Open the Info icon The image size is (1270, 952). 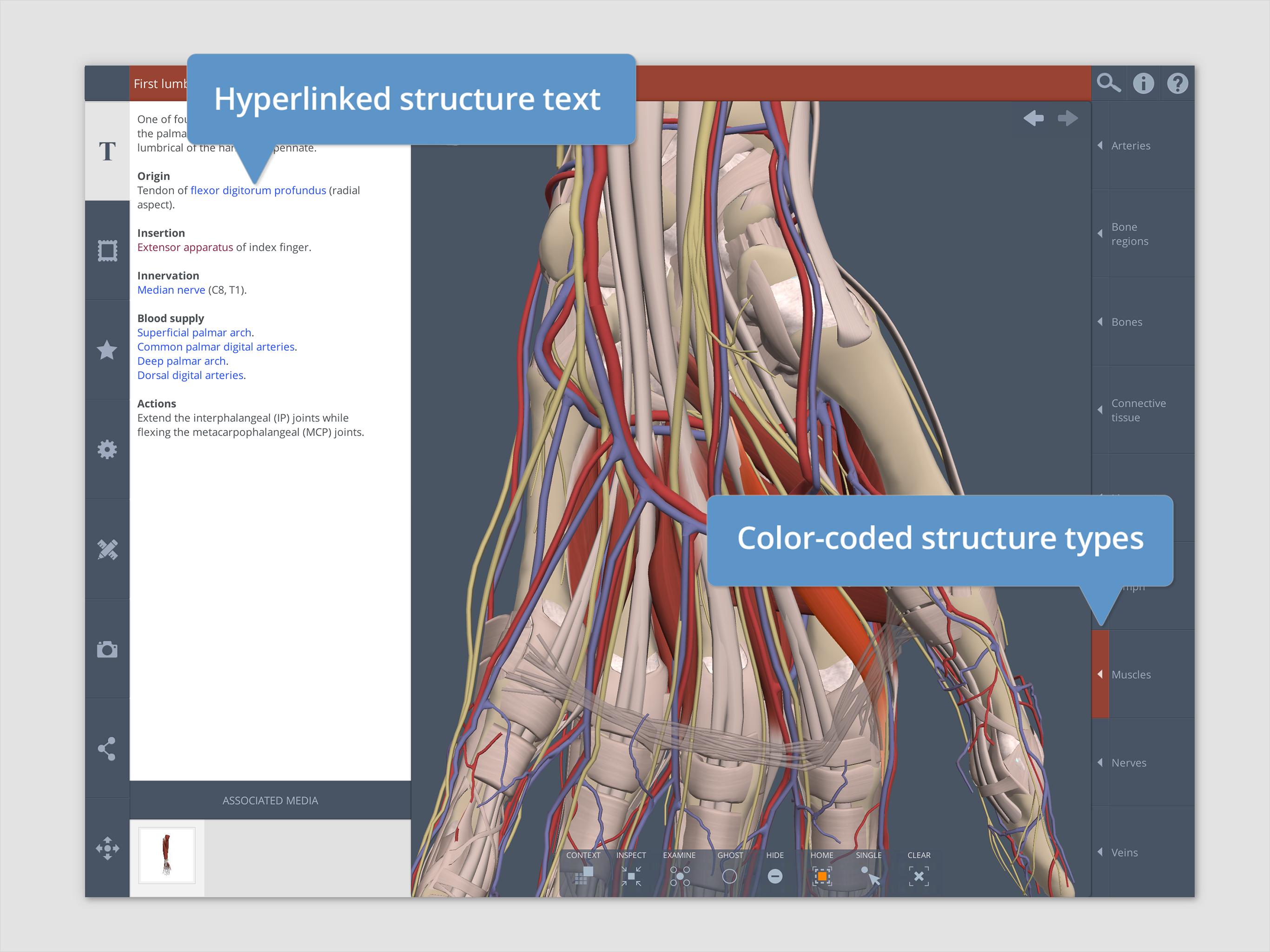pyautogui.click(x=1143, y=84)
